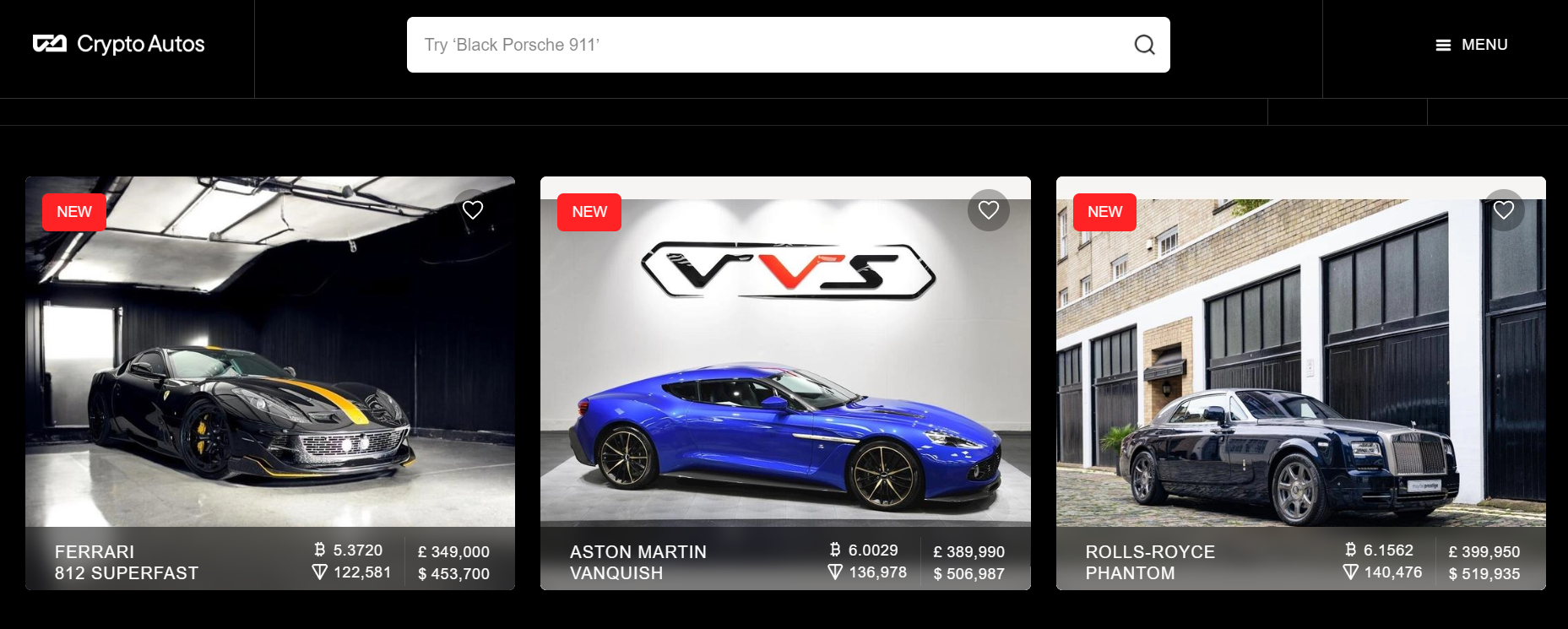Image resolution: width=1568 pixels, height=629 pixels.
Task: Open the Aston Martin Vanquish title link
Action: (638, 562)
